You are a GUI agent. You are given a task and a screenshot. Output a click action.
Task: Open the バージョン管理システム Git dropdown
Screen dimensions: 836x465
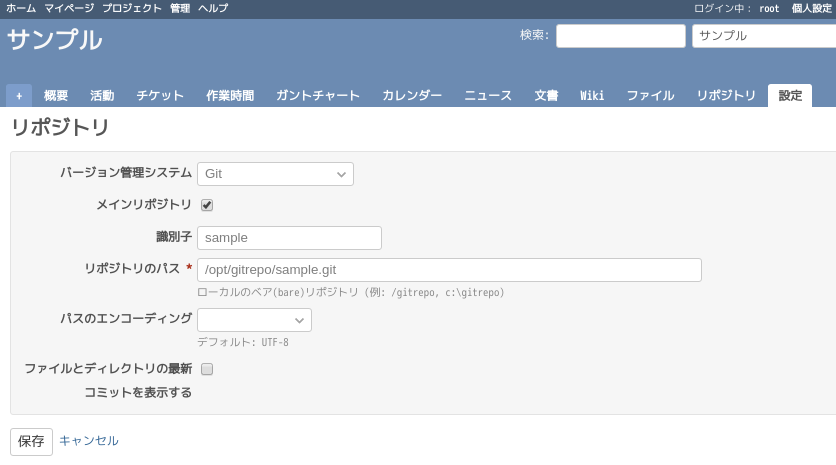(x=275, y=174)
